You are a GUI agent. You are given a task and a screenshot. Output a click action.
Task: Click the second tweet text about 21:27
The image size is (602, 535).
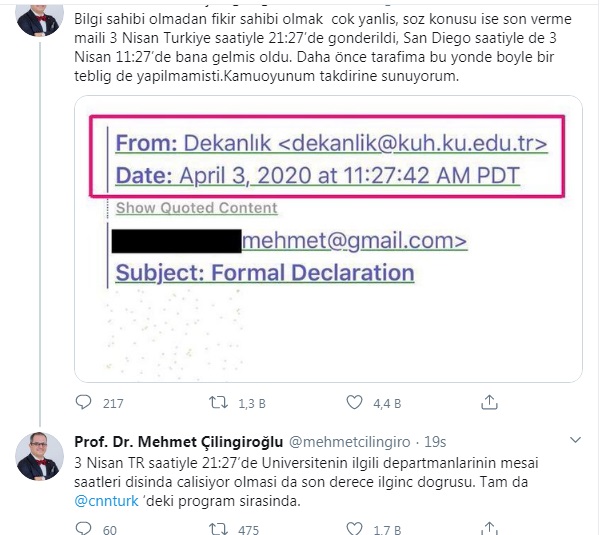[306, 482]
